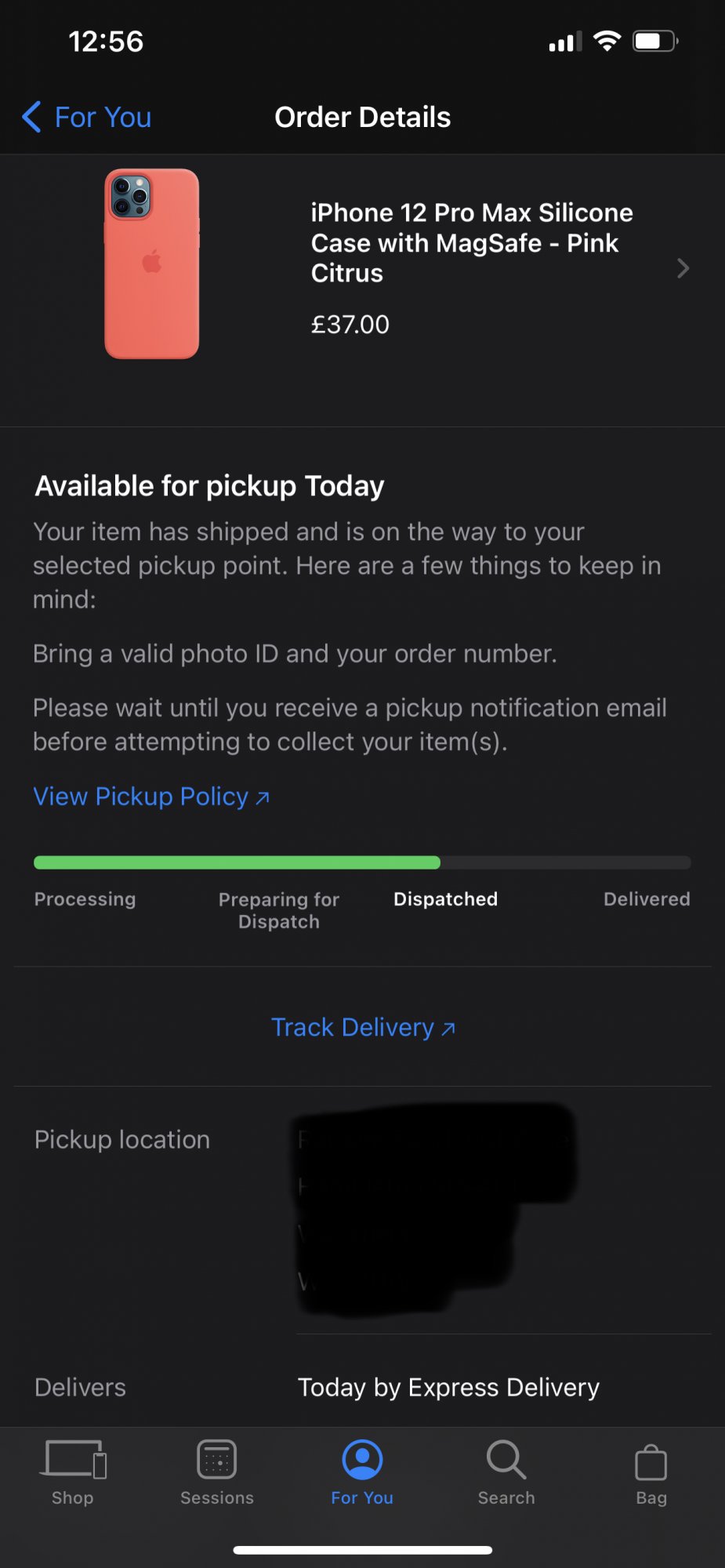
Task: Tap the Wi-Fi status icon
Action: (x=607, y=42)
